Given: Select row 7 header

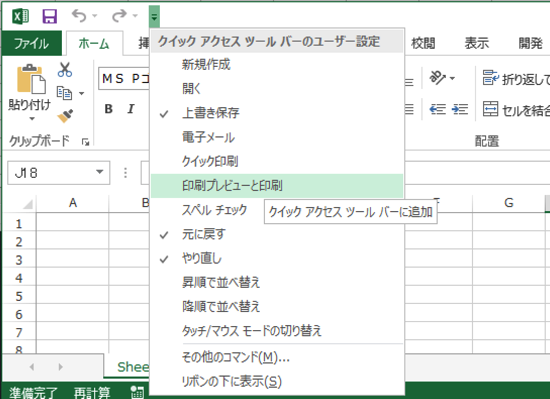Looking at the screenshot, I should coord(19,332).
